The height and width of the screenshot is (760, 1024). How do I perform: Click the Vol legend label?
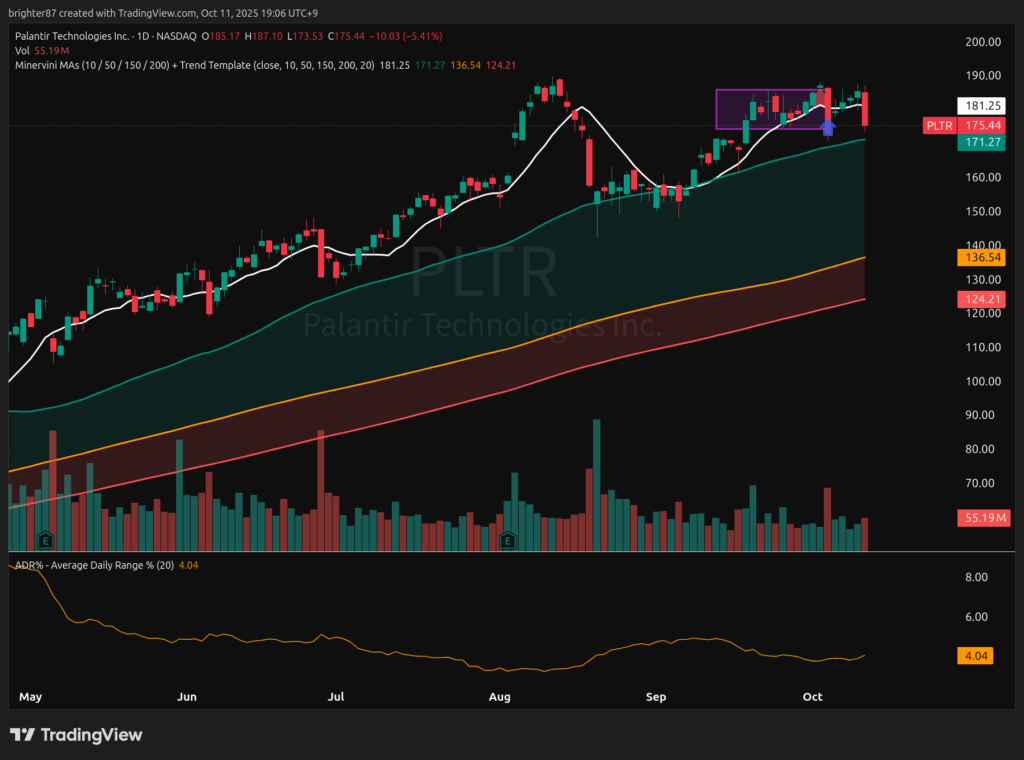coord(23,50)
